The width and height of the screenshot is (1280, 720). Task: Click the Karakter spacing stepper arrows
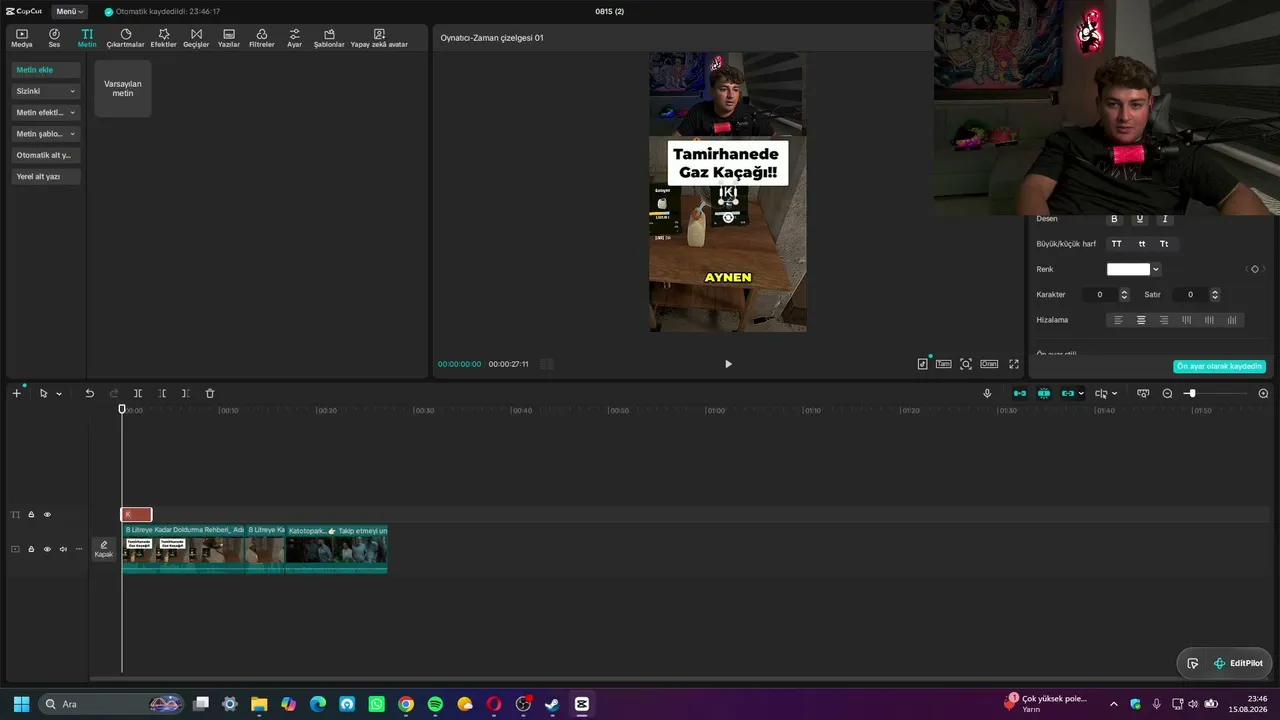point(1124,295)
